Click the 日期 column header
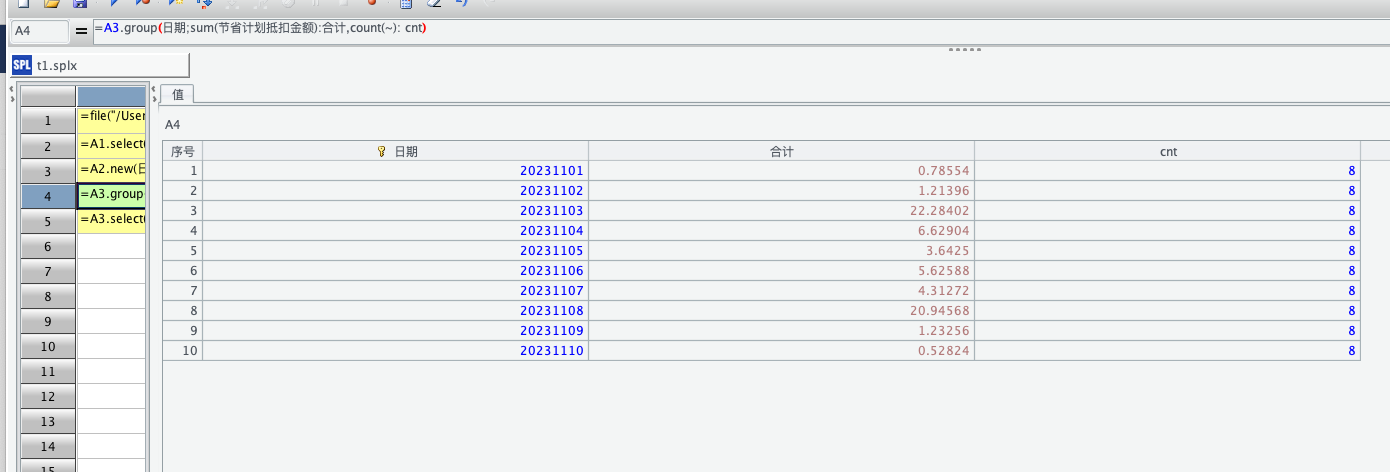 [x=395, y=151]
